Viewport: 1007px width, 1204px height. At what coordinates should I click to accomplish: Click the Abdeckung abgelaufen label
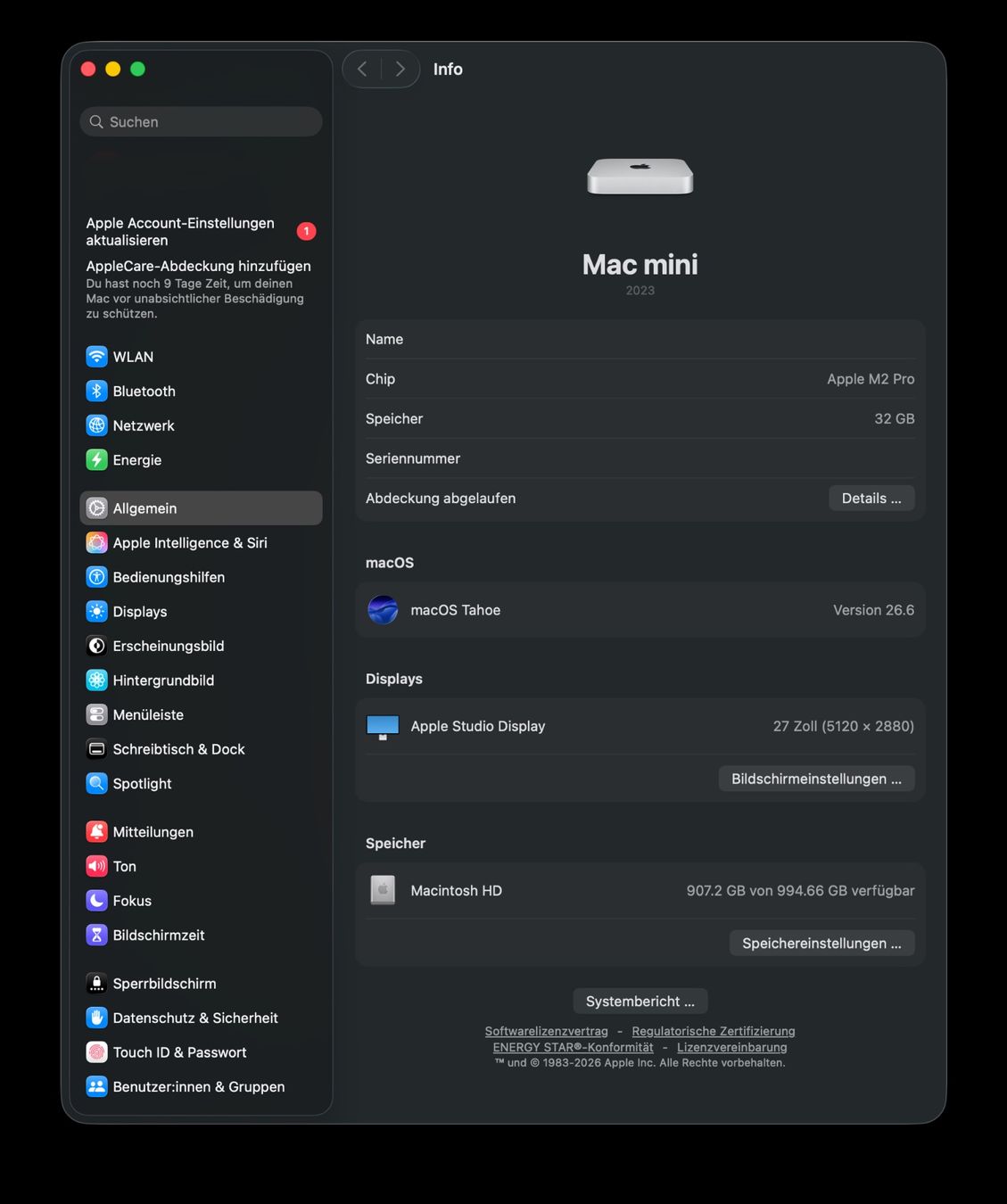441,499
